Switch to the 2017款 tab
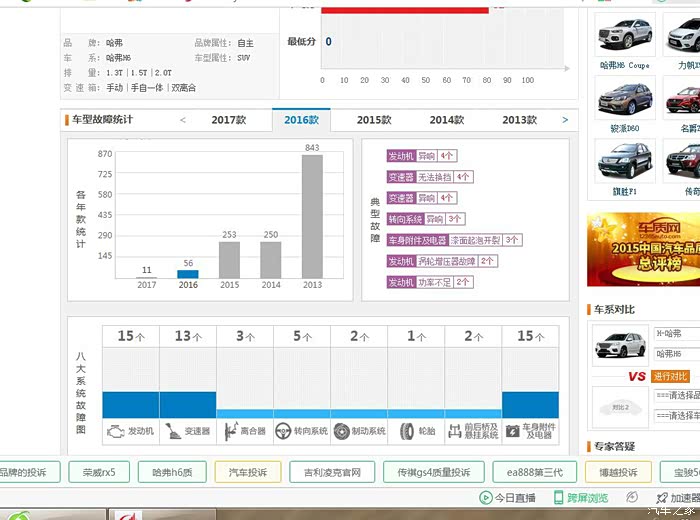The image size is (700, 520). 229,120
